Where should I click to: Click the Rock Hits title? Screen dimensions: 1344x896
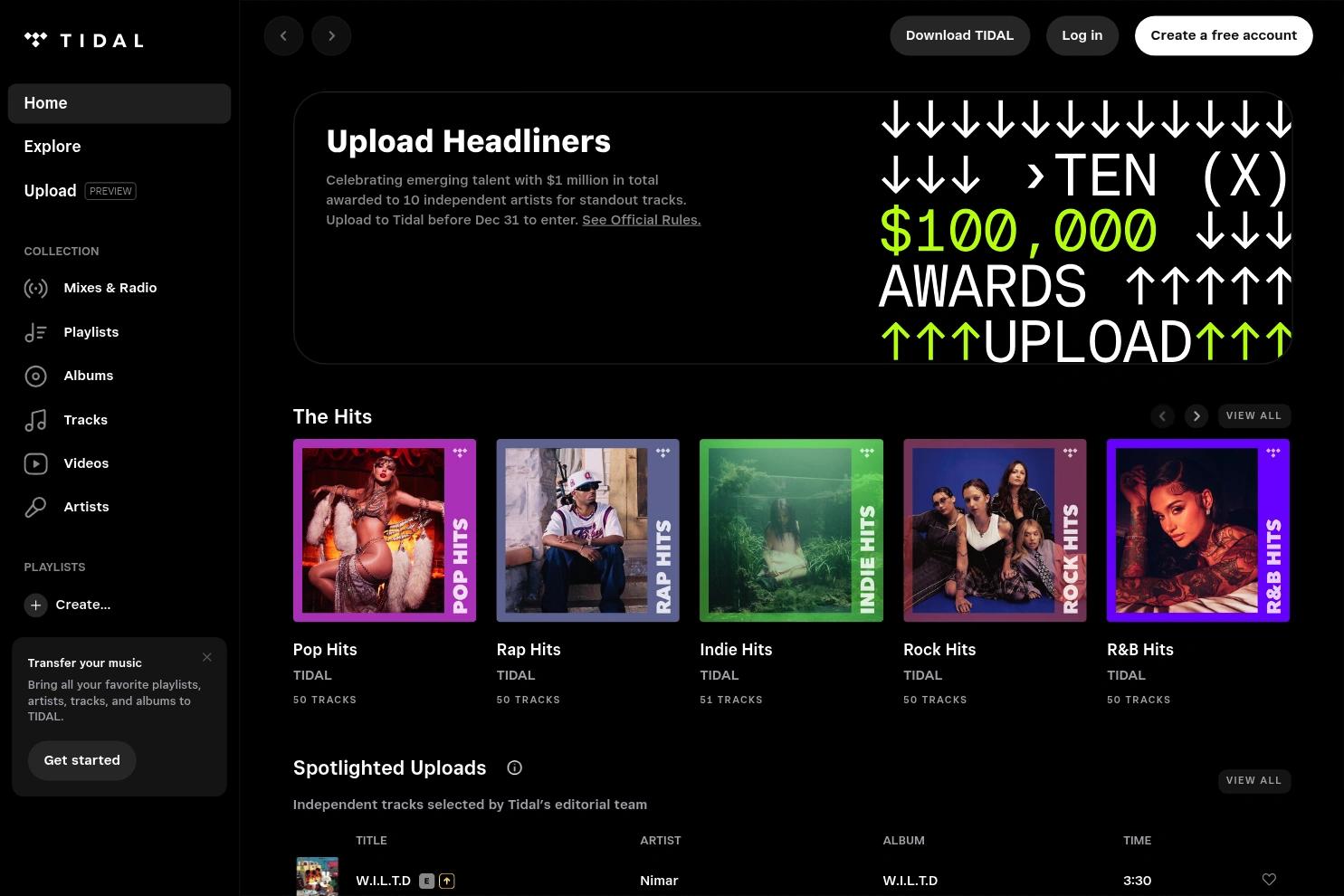[x=939, y=650]
